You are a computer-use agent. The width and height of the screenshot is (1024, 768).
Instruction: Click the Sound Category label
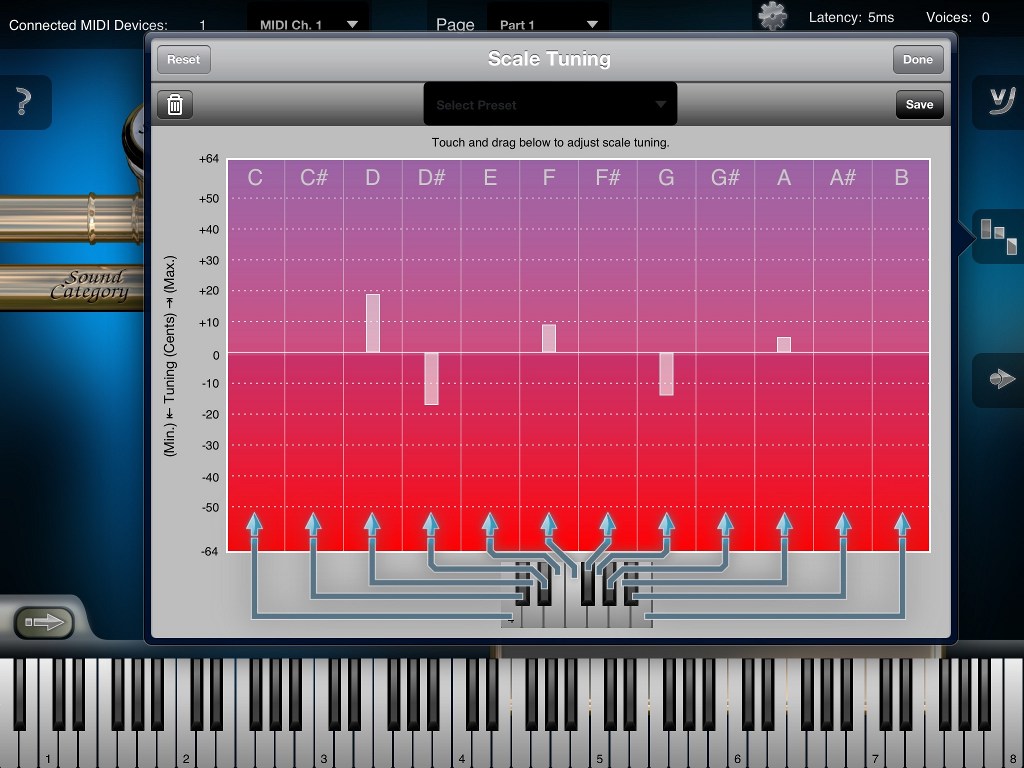click(x=91, y=285)
